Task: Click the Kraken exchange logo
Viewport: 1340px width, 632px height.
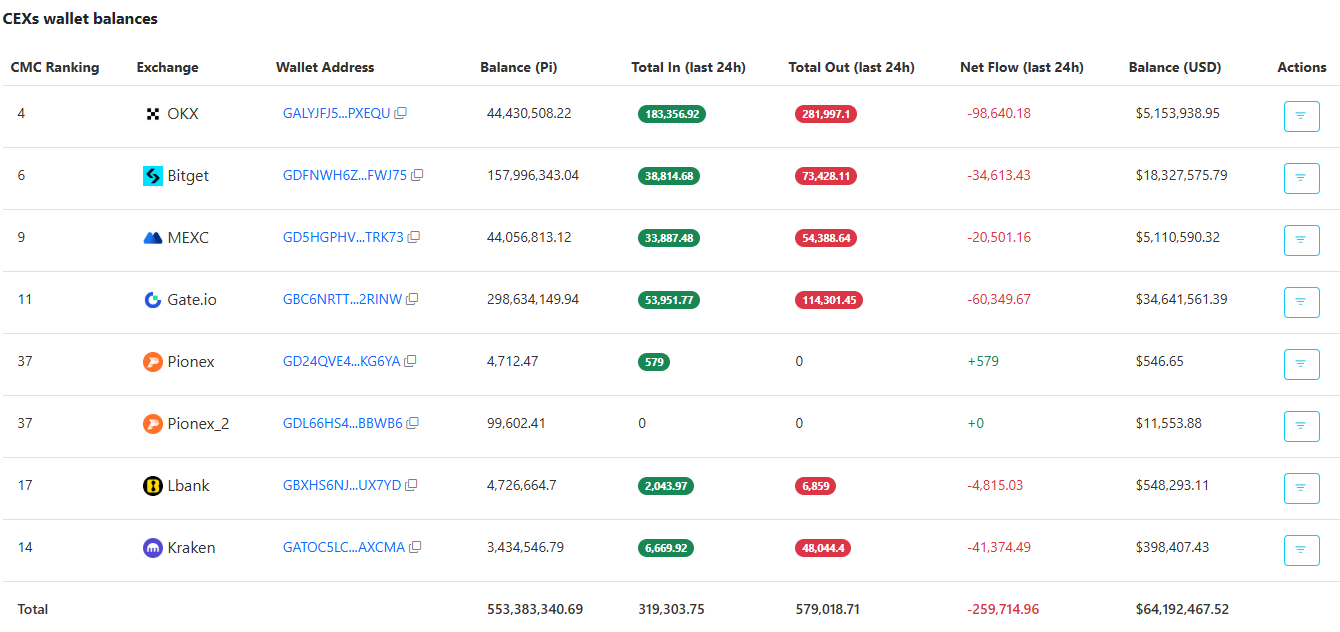Action: (x=153, y=548)
